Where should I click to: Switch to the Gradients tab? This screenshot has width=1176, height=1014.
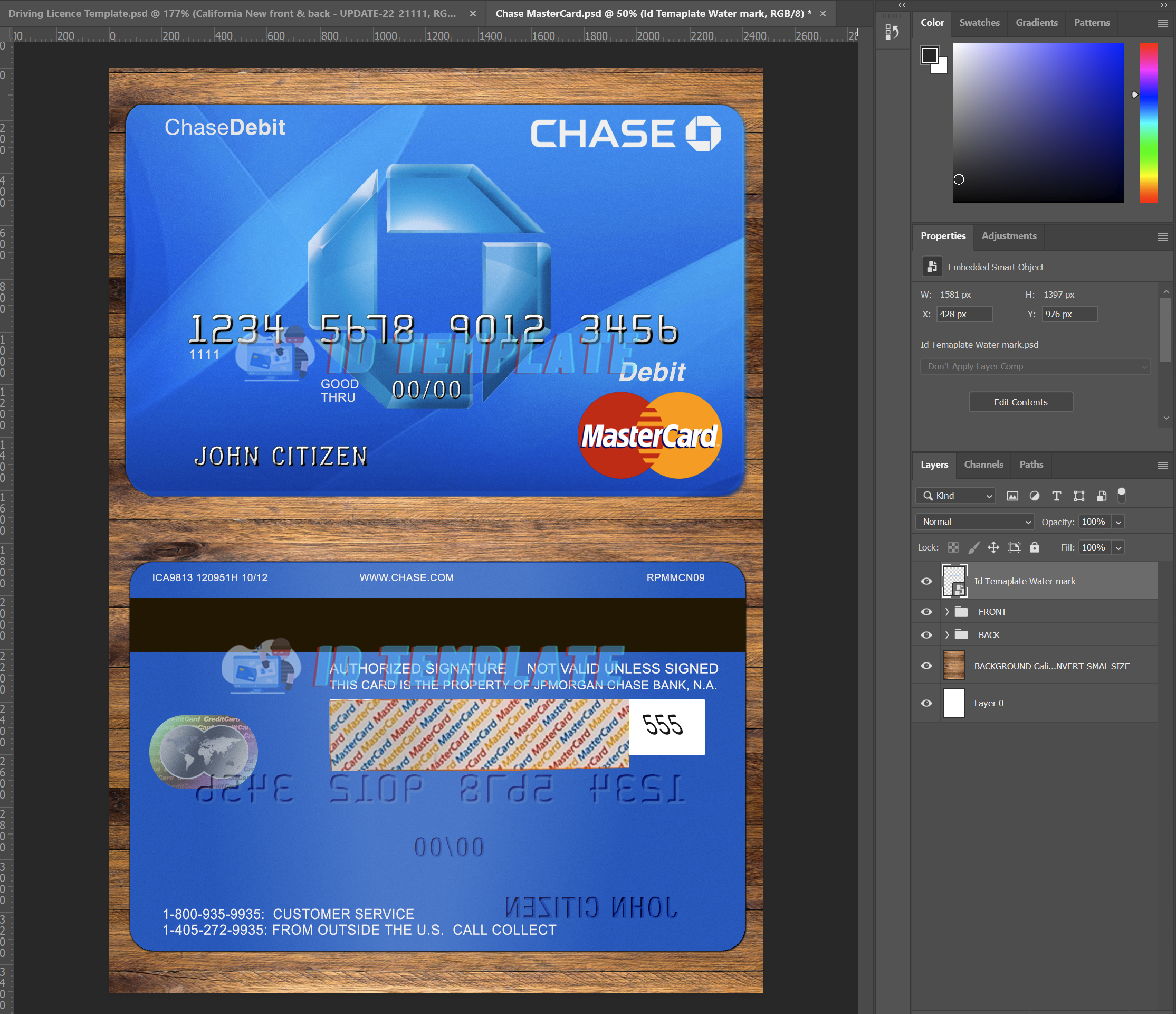click(1036, 23)
